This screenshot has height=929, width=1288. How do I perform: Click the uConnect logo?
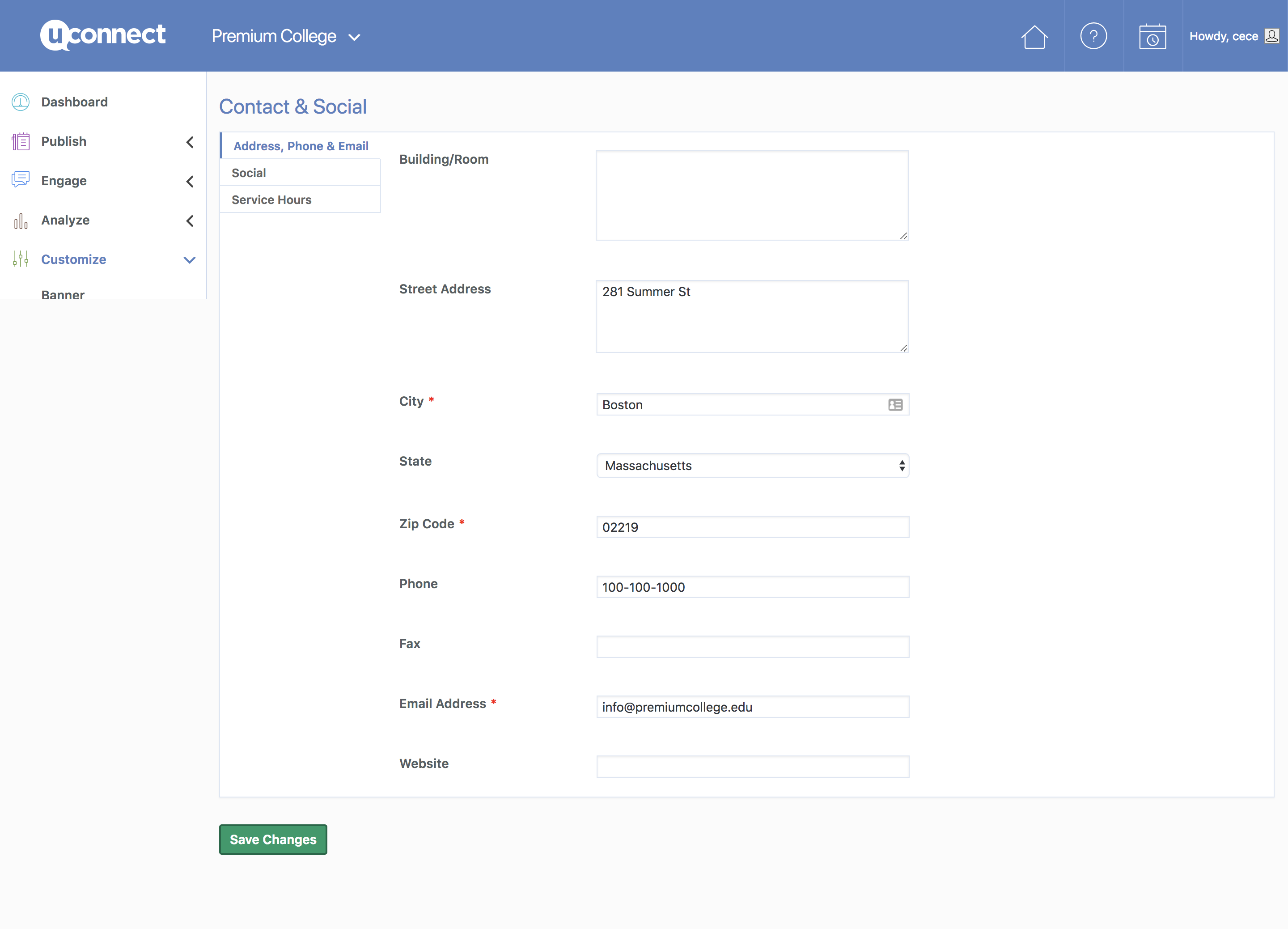point(103,35)
